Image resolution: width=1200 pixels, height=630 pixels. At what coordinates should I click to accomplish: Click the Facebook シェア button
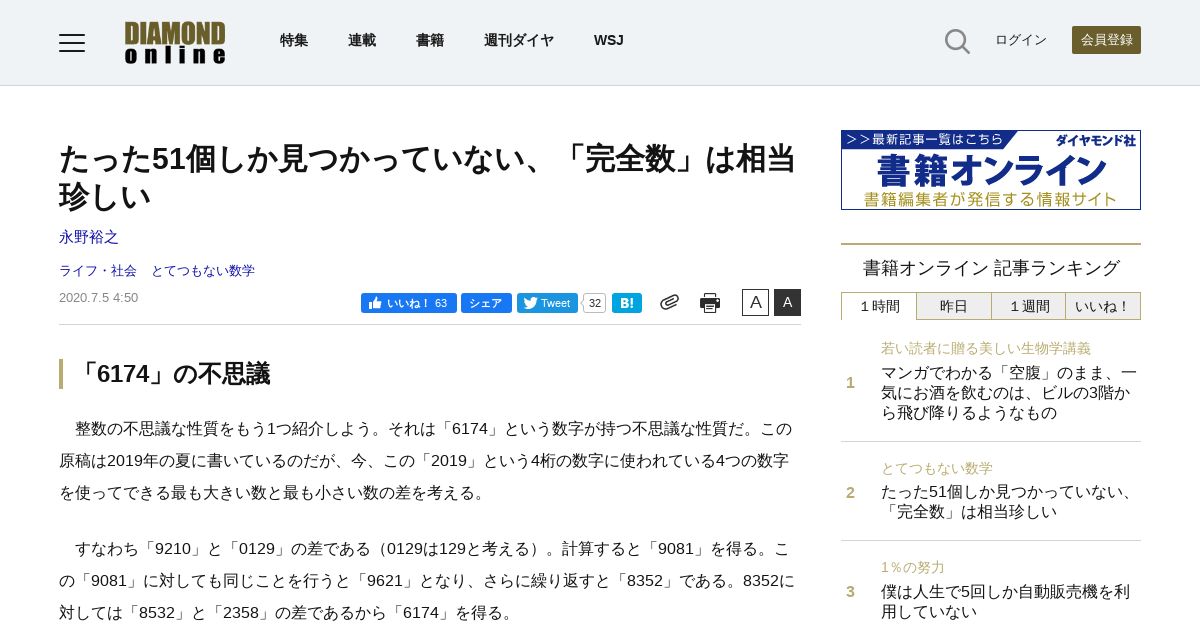tap(486, 303)
